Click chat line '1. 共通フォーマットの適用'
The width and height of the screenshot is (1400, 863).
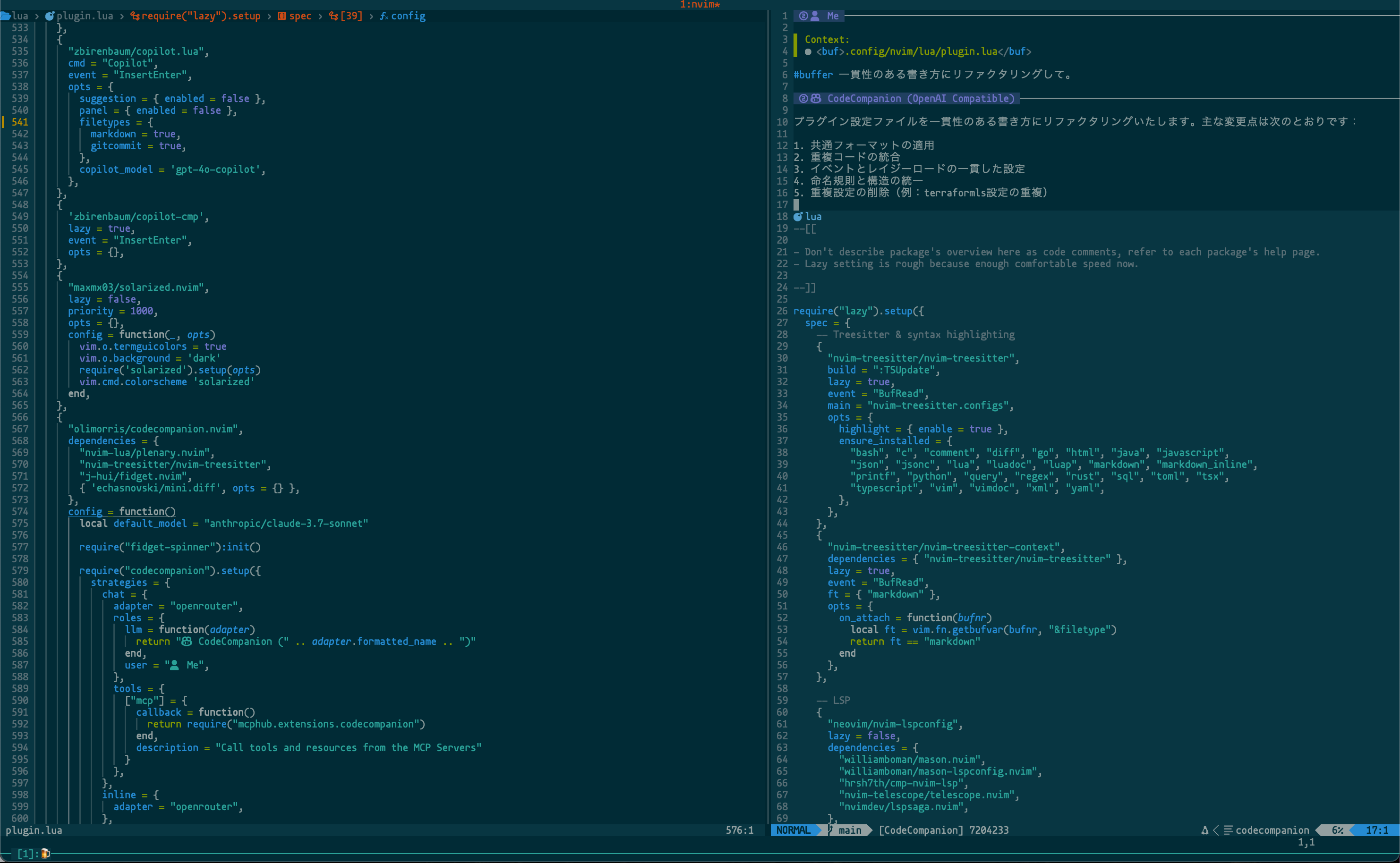[863, 145]
